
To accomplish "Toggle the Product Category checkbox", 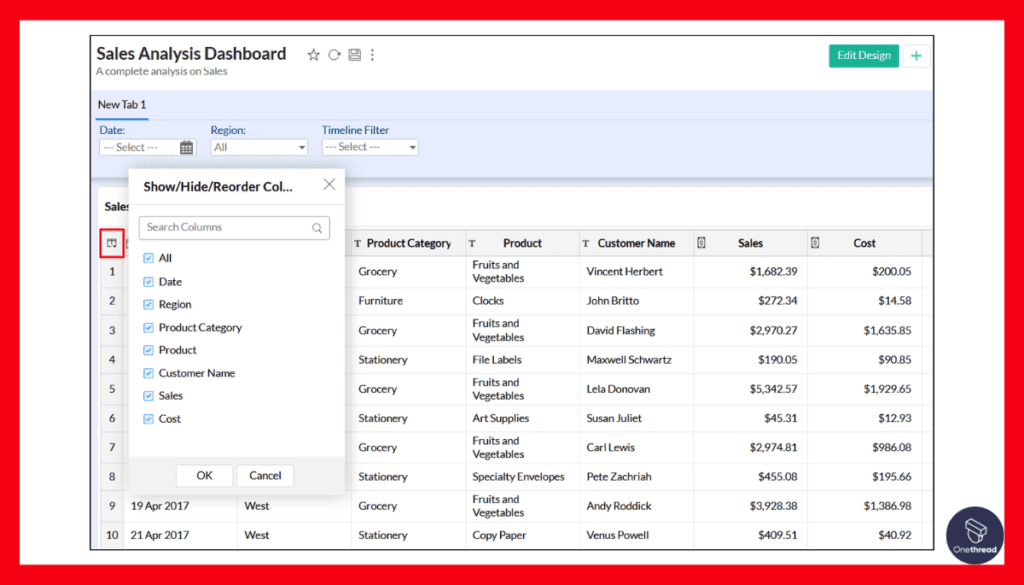I will pyautogui.click(x=148, y=328).
